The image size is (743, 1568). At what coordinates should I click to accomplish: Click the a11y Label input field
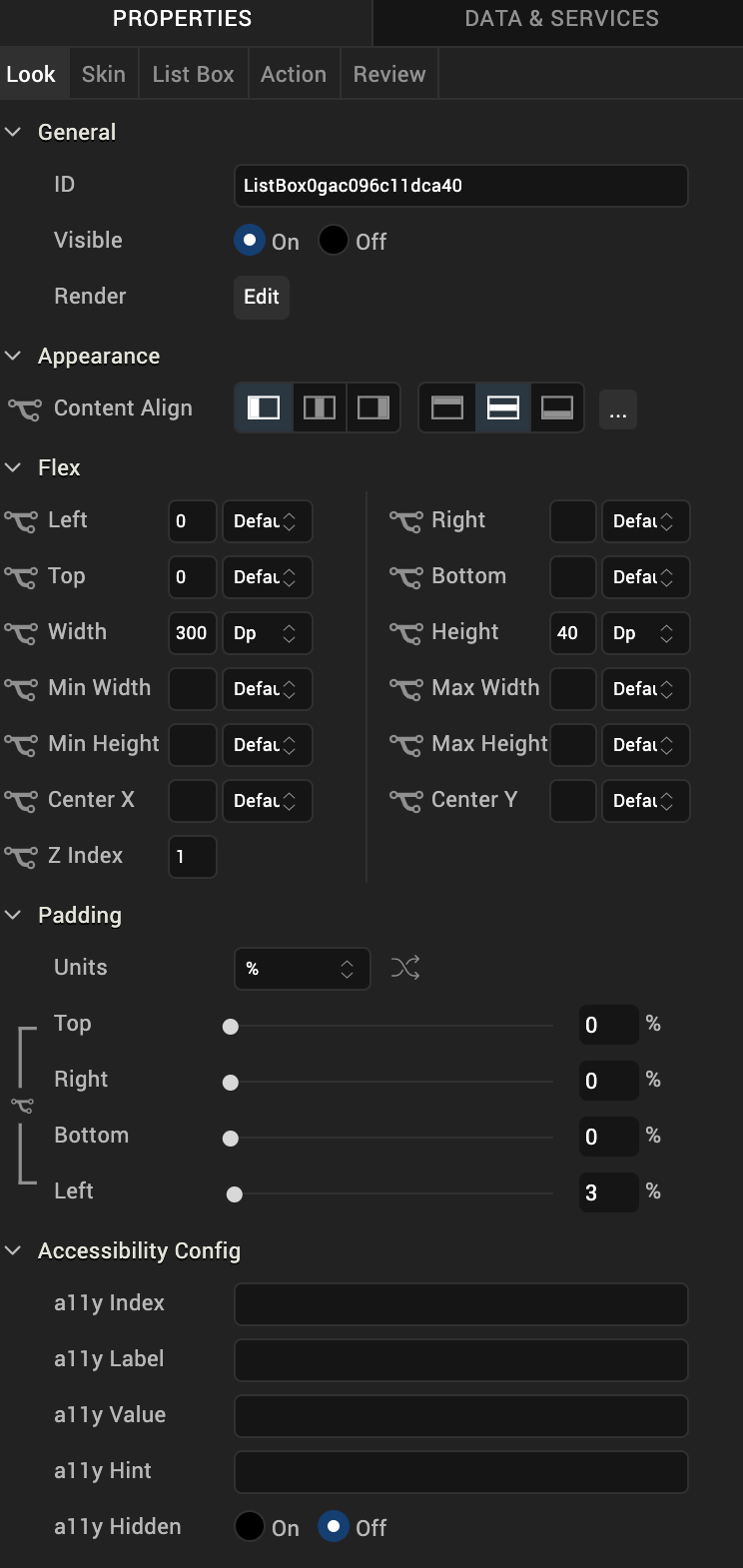pos(460,1360)
